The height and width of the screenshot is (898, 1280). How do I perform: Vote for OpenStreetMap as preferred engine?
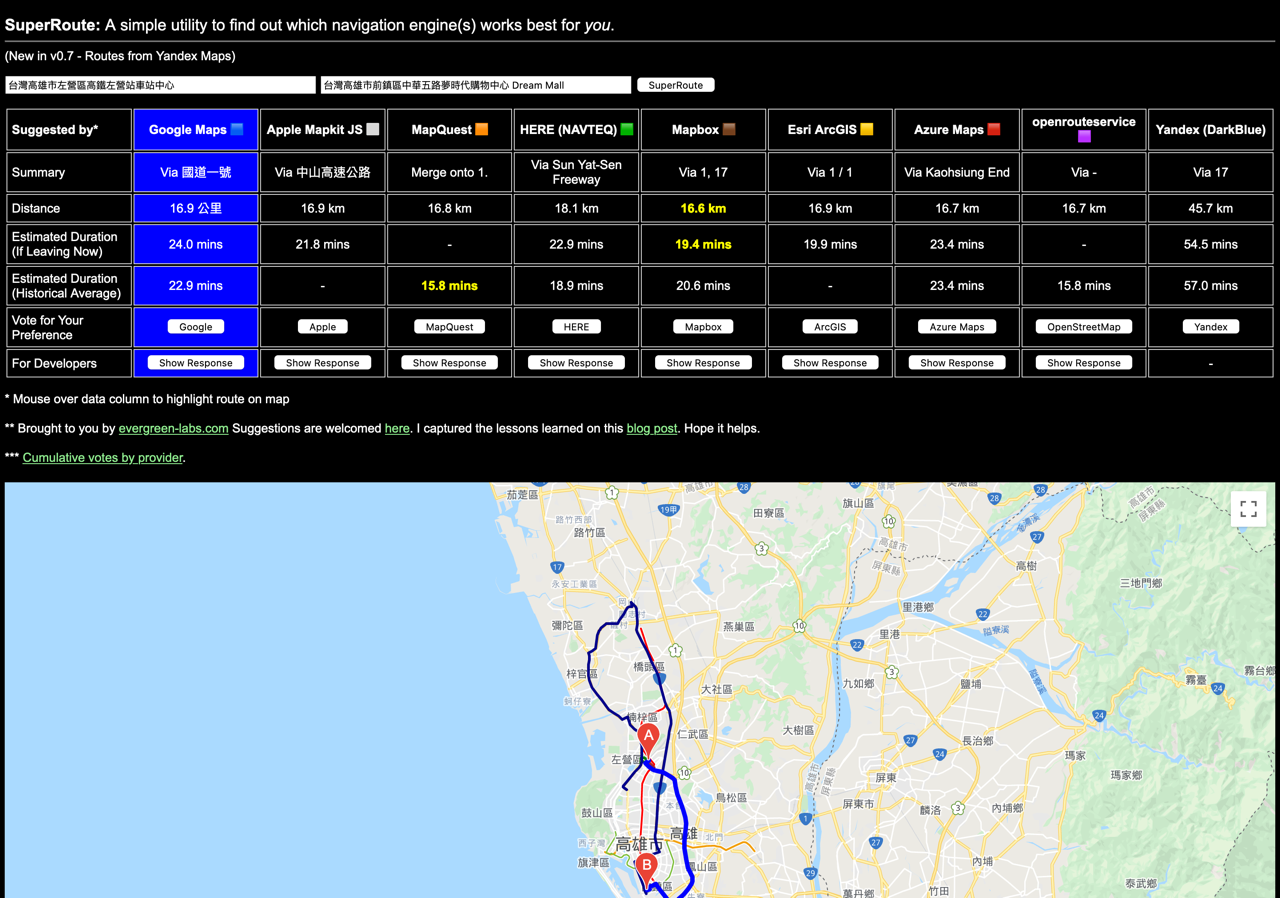tap(1084, 327)
